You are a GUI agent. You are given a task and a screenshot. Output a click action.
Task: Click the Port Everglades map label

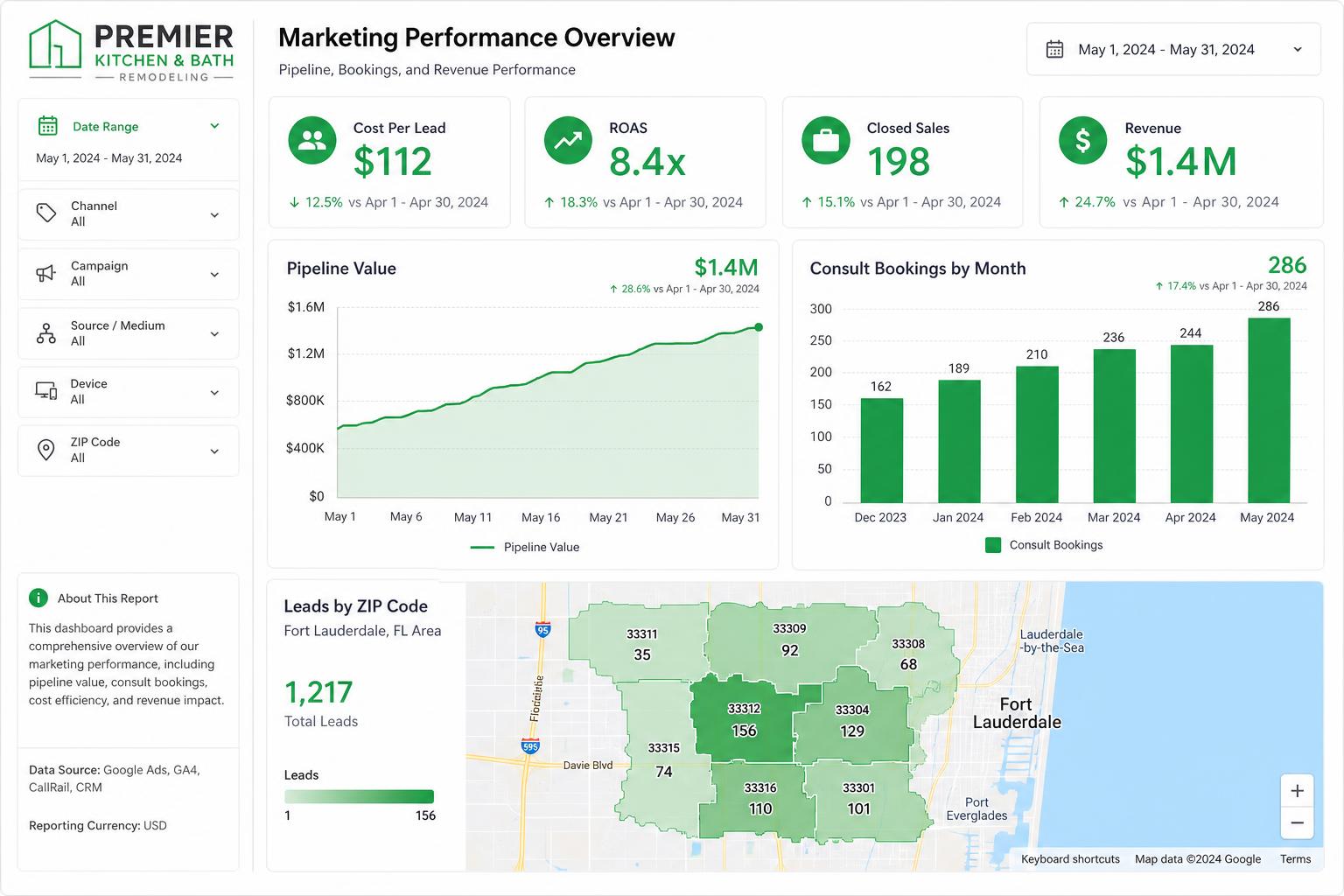click(976, 808)
